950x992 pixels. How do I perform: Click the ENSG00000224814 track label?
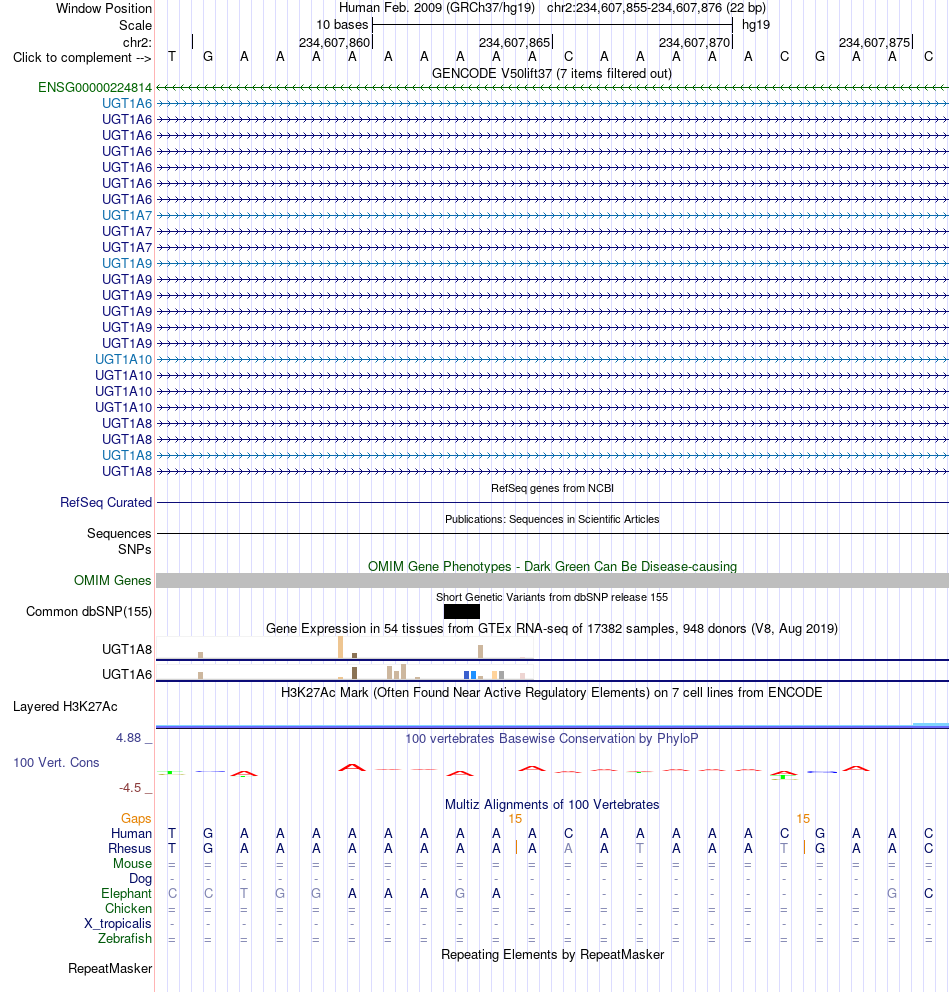(x=95, y=87)
